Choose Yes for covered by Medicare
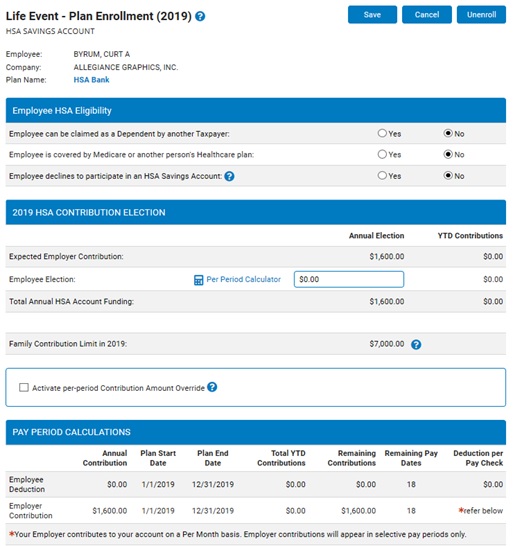This screenshot has height=546, width=513. pyautogui.click(x=382, y=154)
